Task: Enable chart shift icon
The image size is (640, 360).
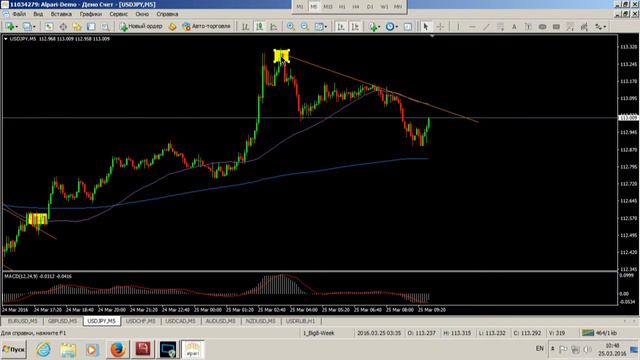Action: coord(355,27)
